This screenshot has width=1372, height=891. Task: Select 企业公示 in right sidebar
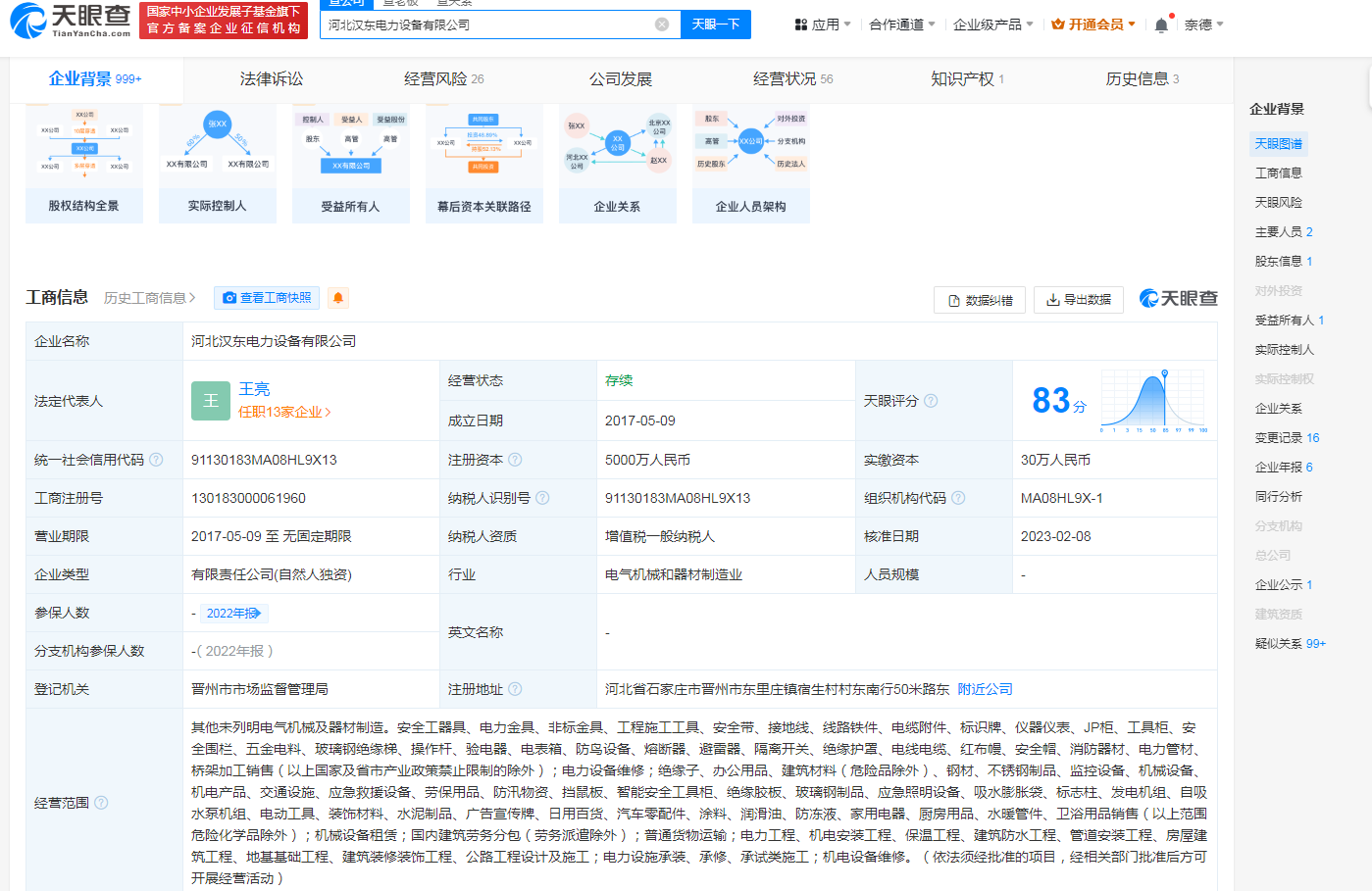pos(1284,585)
